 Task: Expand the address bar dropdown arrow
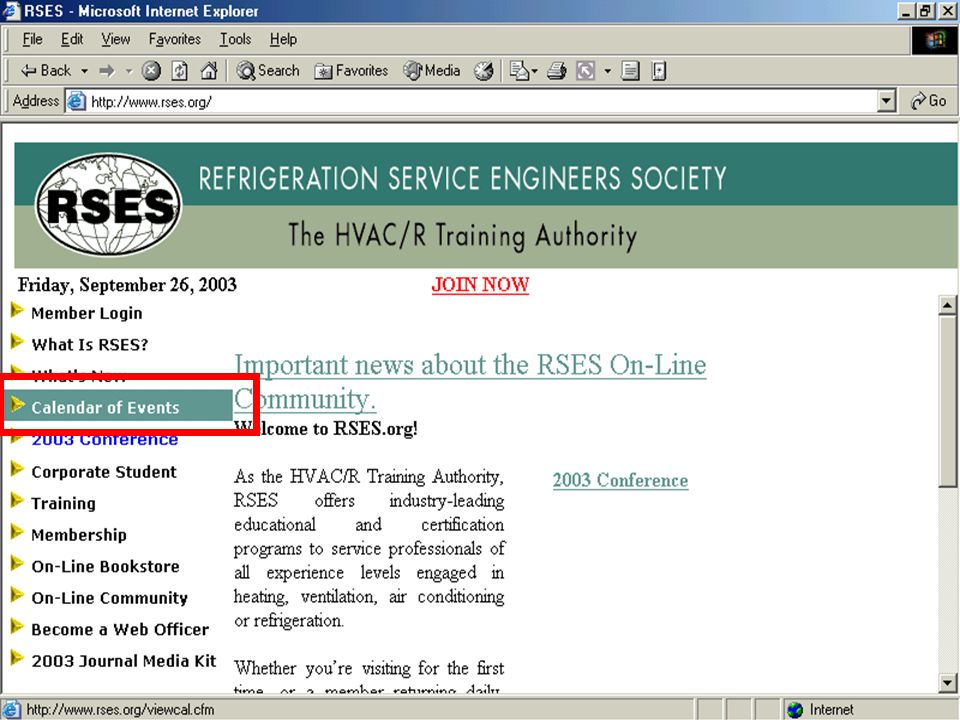coord(886,101)
